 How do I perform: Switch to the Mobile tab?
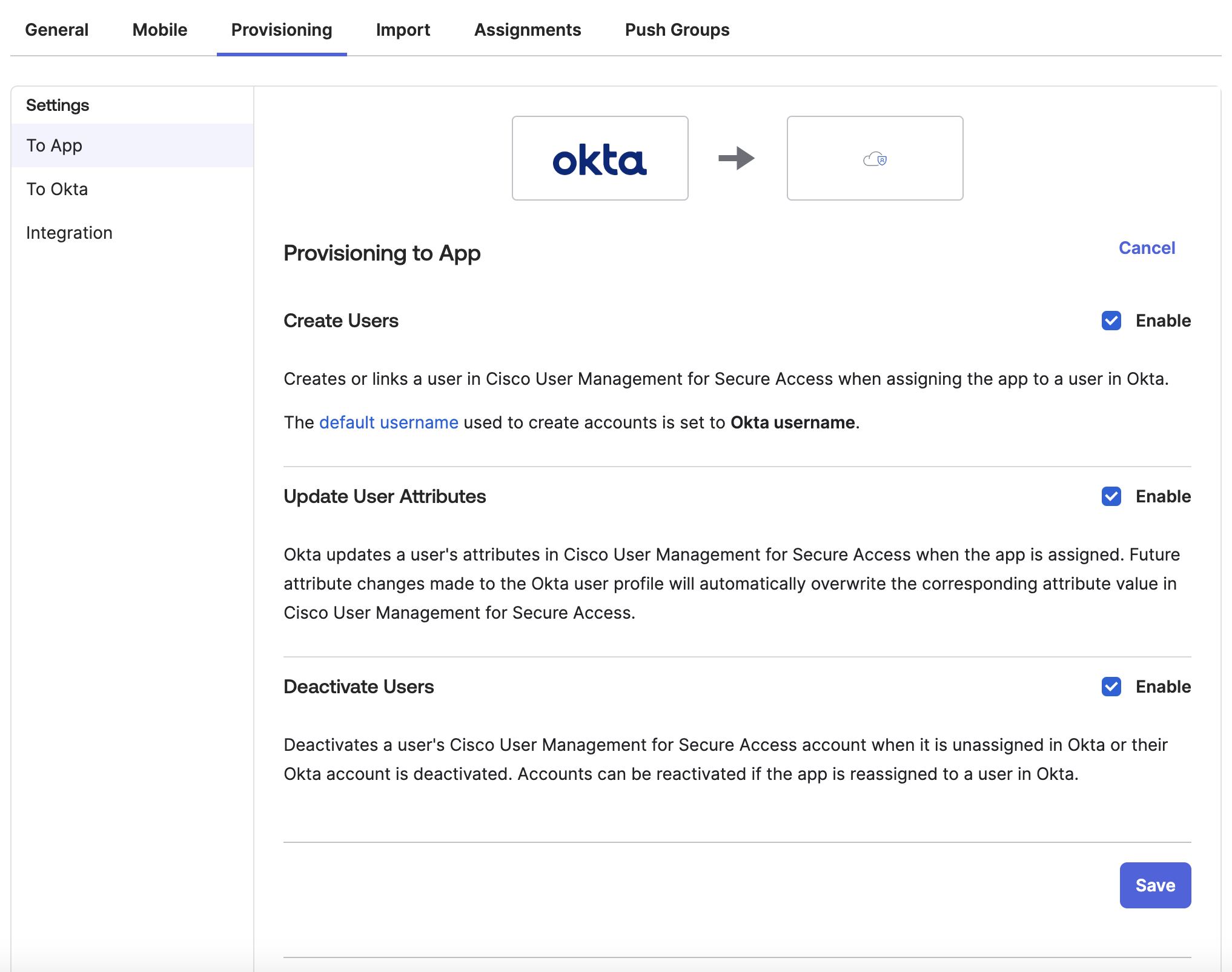(160, 30)
